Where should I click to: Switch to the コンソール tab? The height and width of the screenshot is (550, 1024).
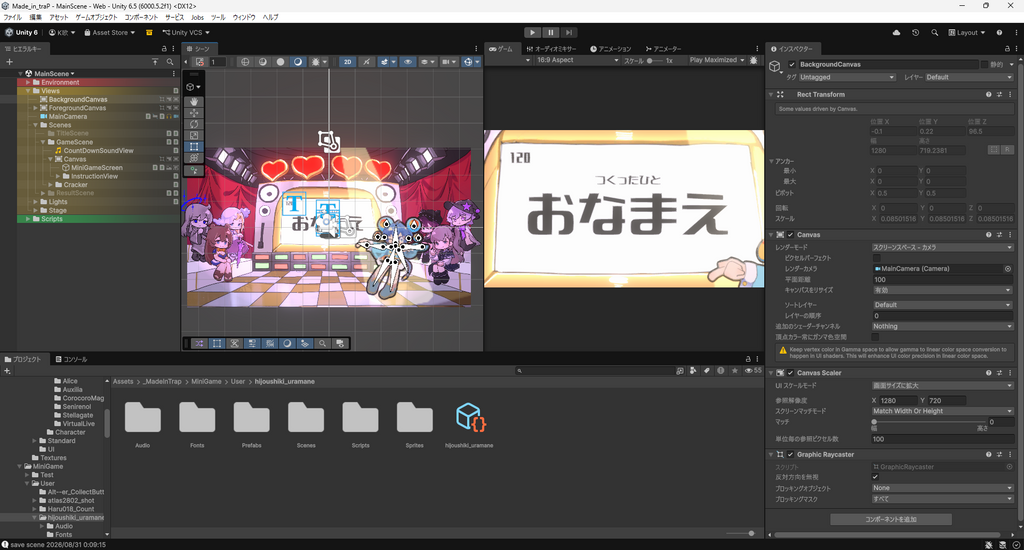pyautogui.click(x=71, y=359)
